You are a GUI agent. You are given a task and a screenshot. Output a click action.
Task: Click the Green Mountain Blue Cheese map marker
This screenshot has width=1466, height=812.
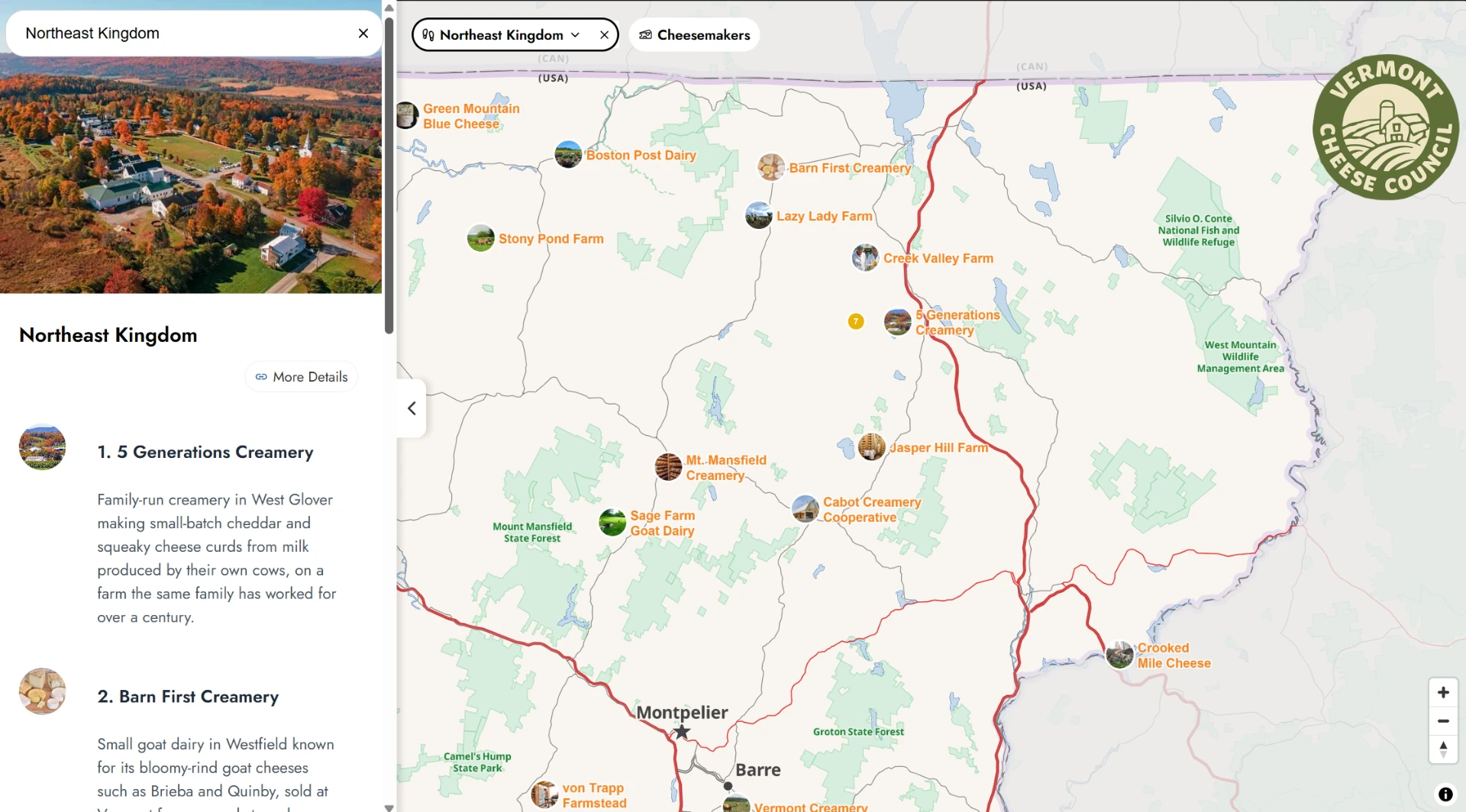(x=407, y=116)
